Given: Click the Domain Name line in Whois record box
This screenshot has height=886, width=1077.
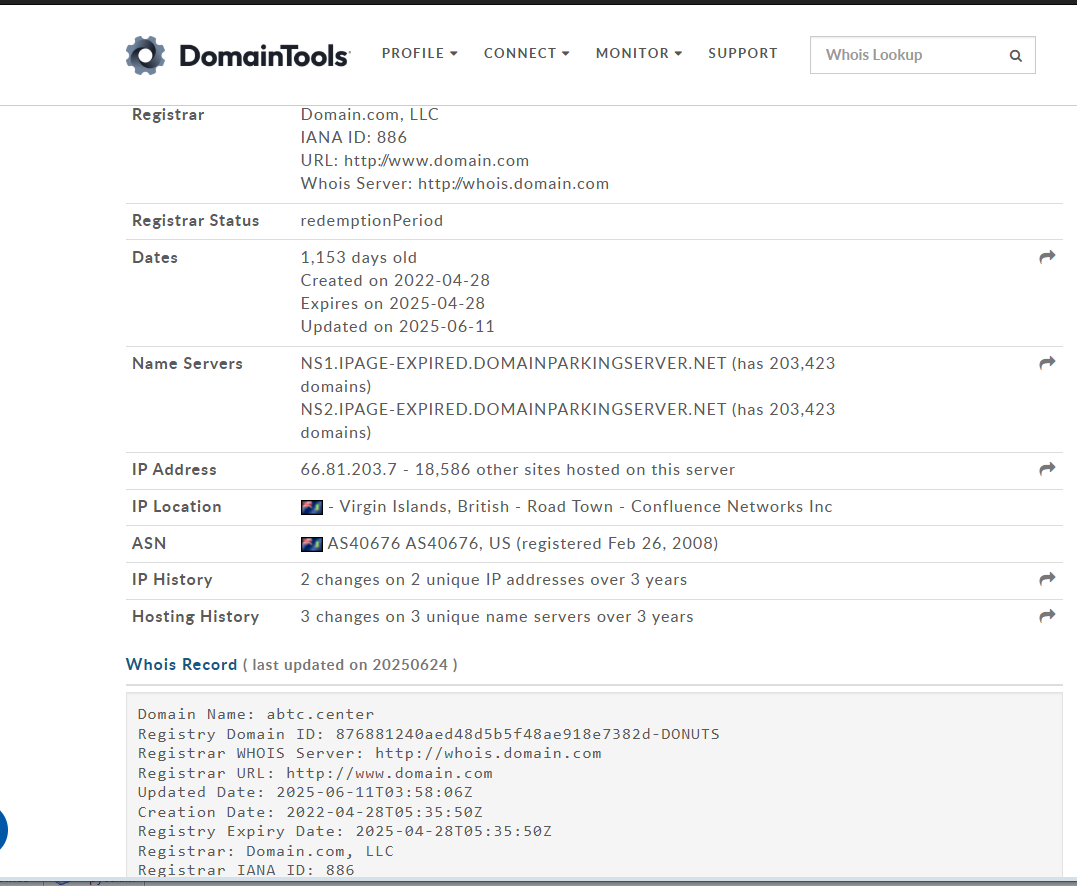Looking at the screenshot, I should point(256,715).
